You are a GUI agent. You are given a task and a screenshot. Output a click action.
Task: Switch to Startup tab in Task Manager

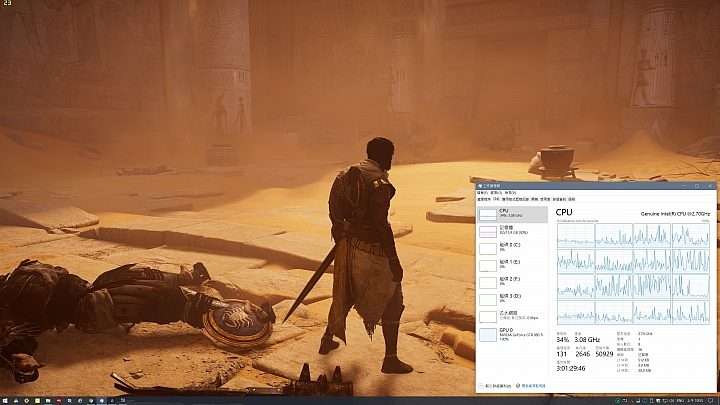click(534, 199)
